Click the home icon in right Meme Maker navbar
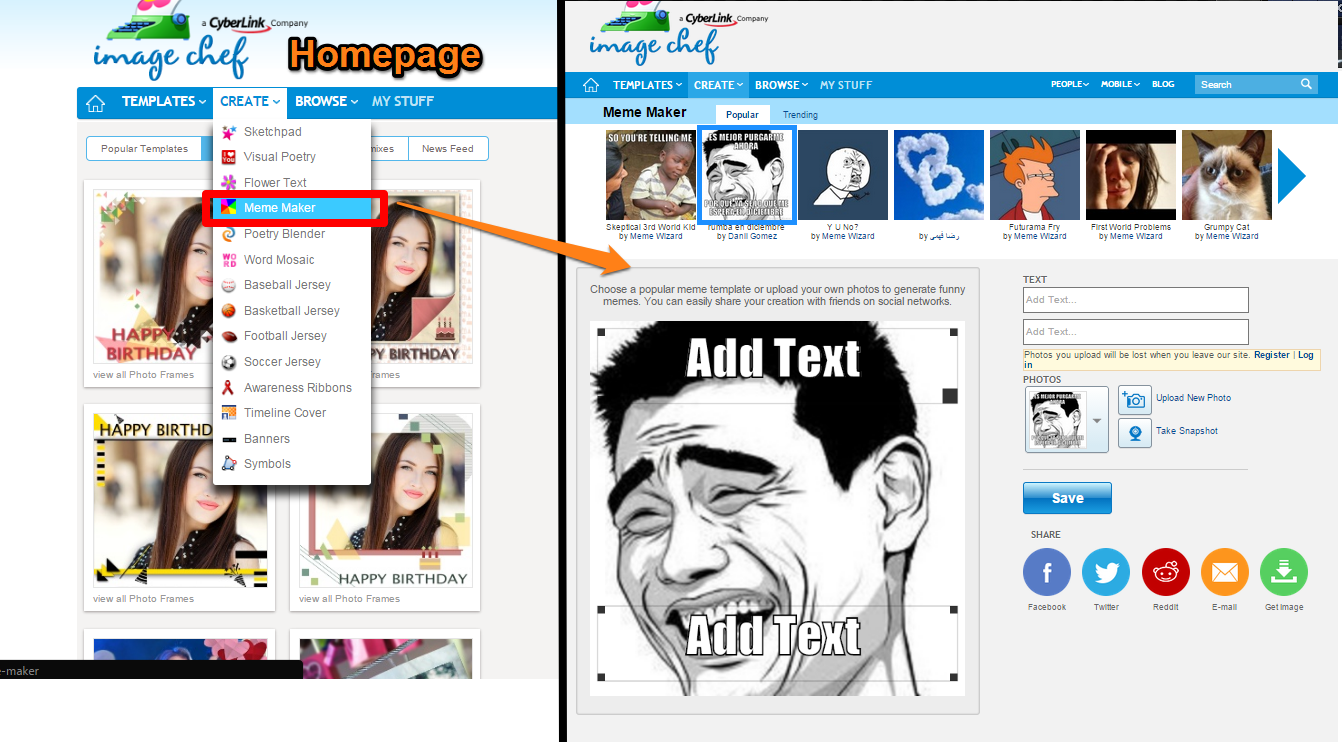The image size is (1342, 742). [591, 85]
